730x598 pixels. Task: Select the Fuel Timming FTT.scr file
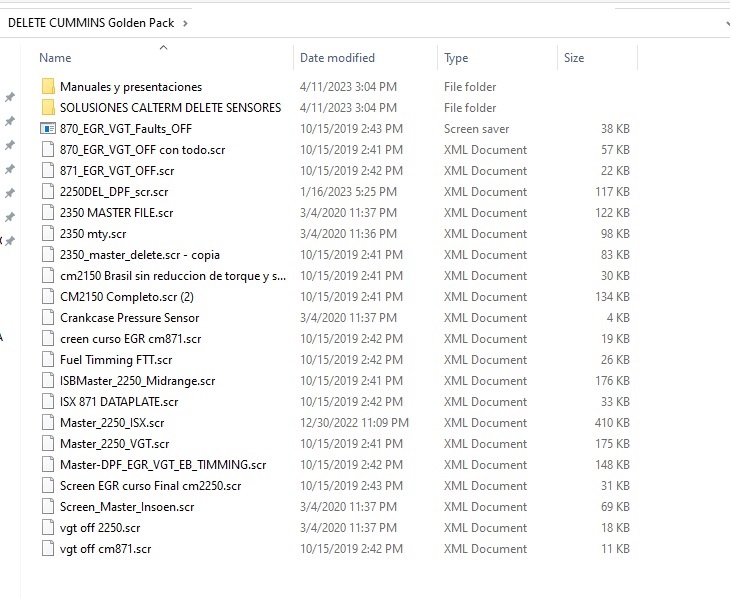115,360
